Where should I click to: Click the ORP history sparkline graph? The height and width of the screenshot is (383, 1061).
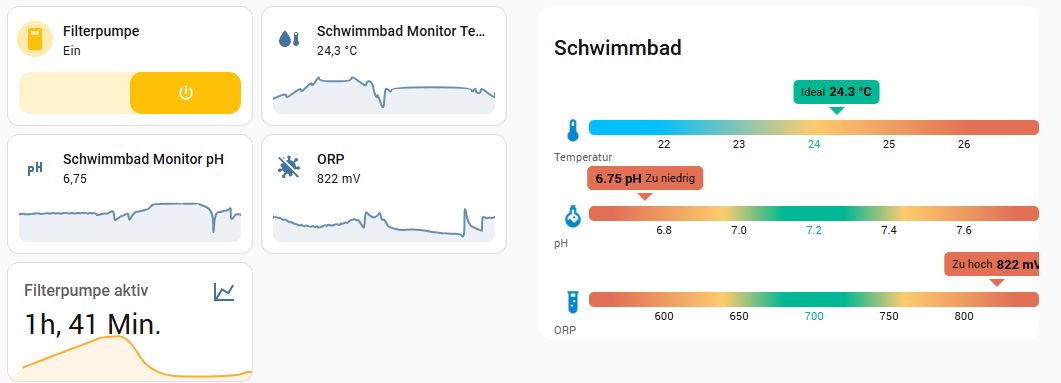pyautogui.click(x=384, y=224)
